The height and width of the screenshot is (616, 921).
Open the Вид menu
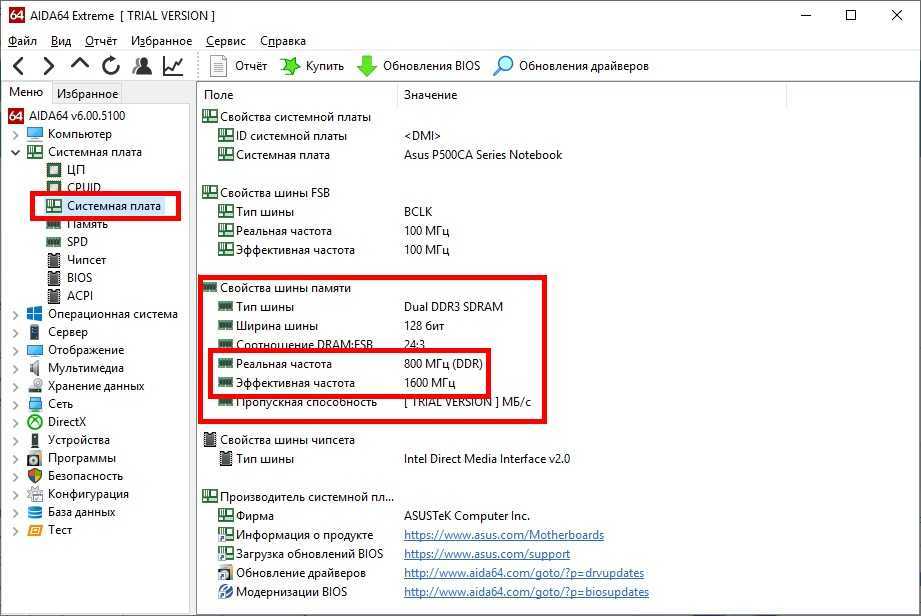tap(60, 41)
